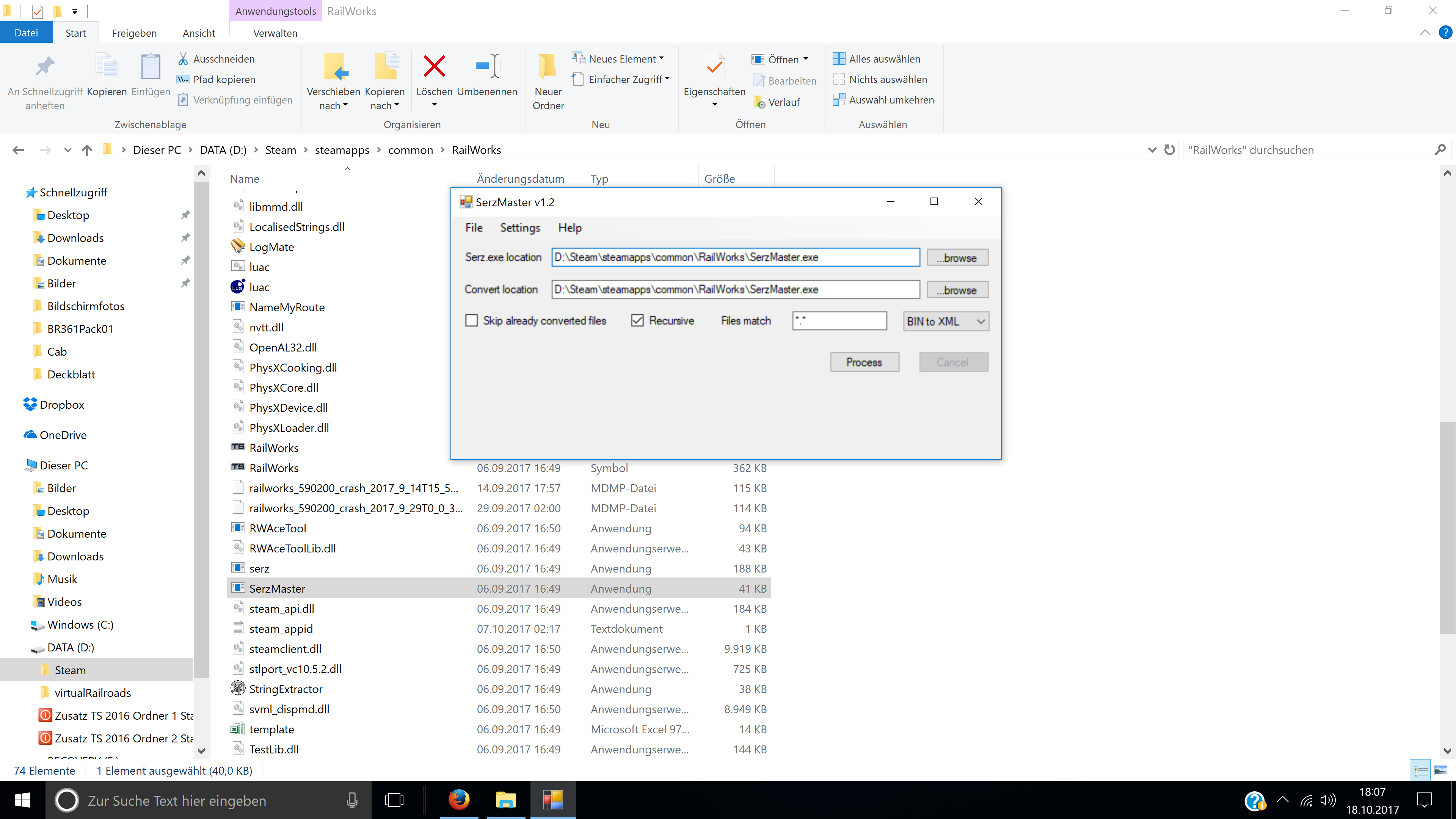Viewport: 1456px width, 819px height.
Task: Click the Files match input field
Action: pyautogui.click(x=839, y=320)
